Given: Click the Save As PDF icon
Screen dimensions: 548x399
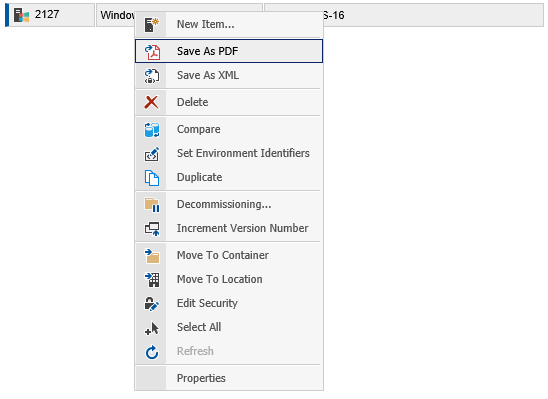Looking at the screenshot, I should (x=152, y=51).
